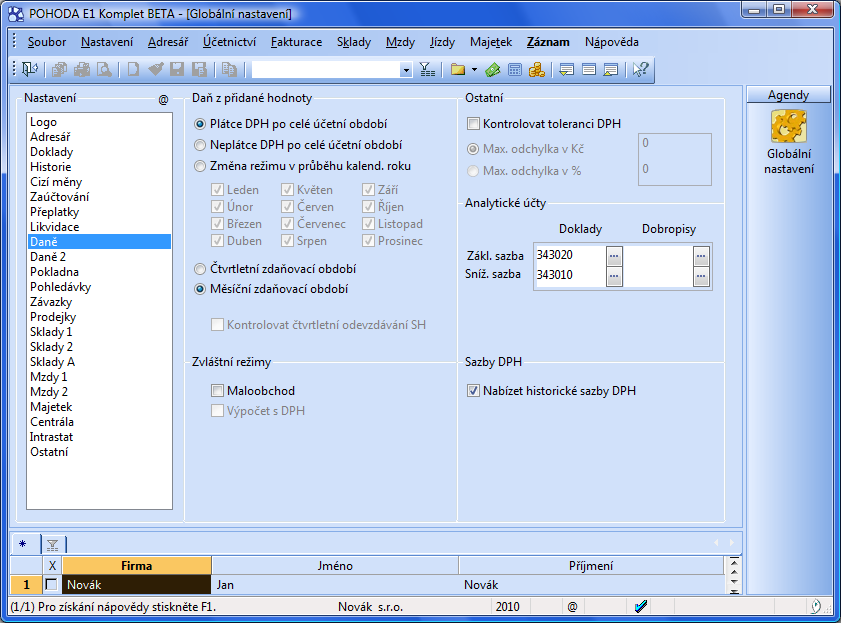Open the Záznam menu
Viewport: 841px width, 623px height.
pyautogui.click(x=548, y=42)
